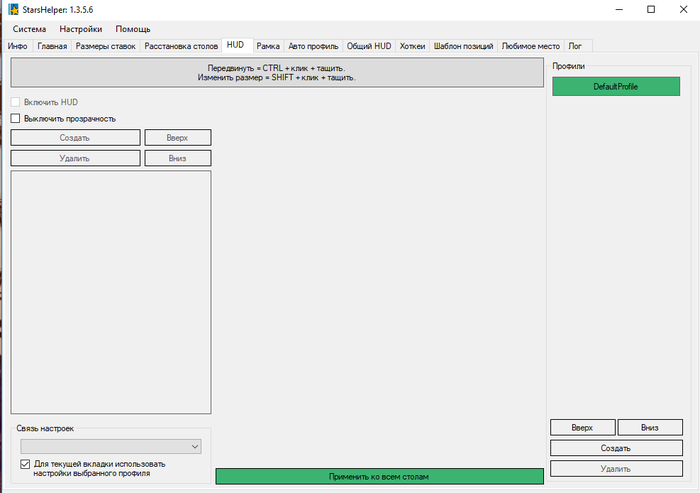700x493 pixels.
Task: Toggle the Включить HUD checkbox
Action: point(15,102)
